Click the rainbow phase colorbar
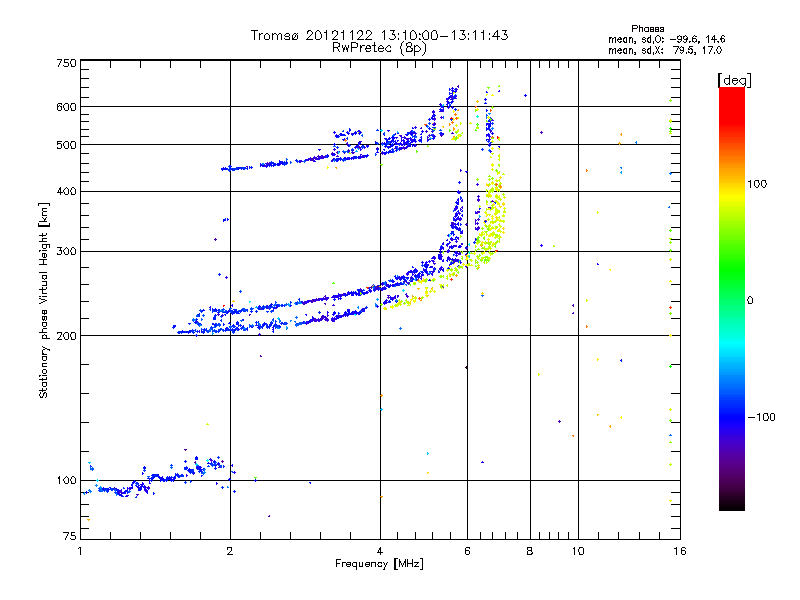 [x=732, y=298]
